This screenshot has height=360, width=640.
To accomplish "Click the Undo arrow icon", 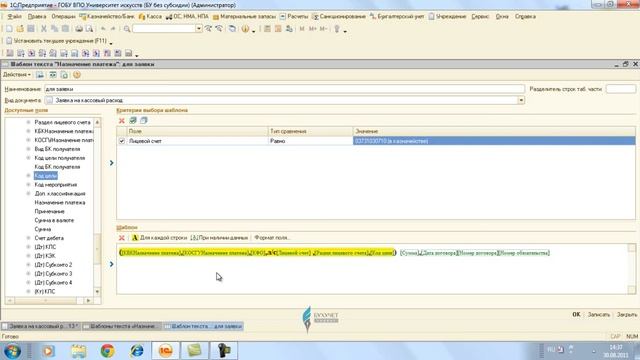I will (x=103, y=29).
